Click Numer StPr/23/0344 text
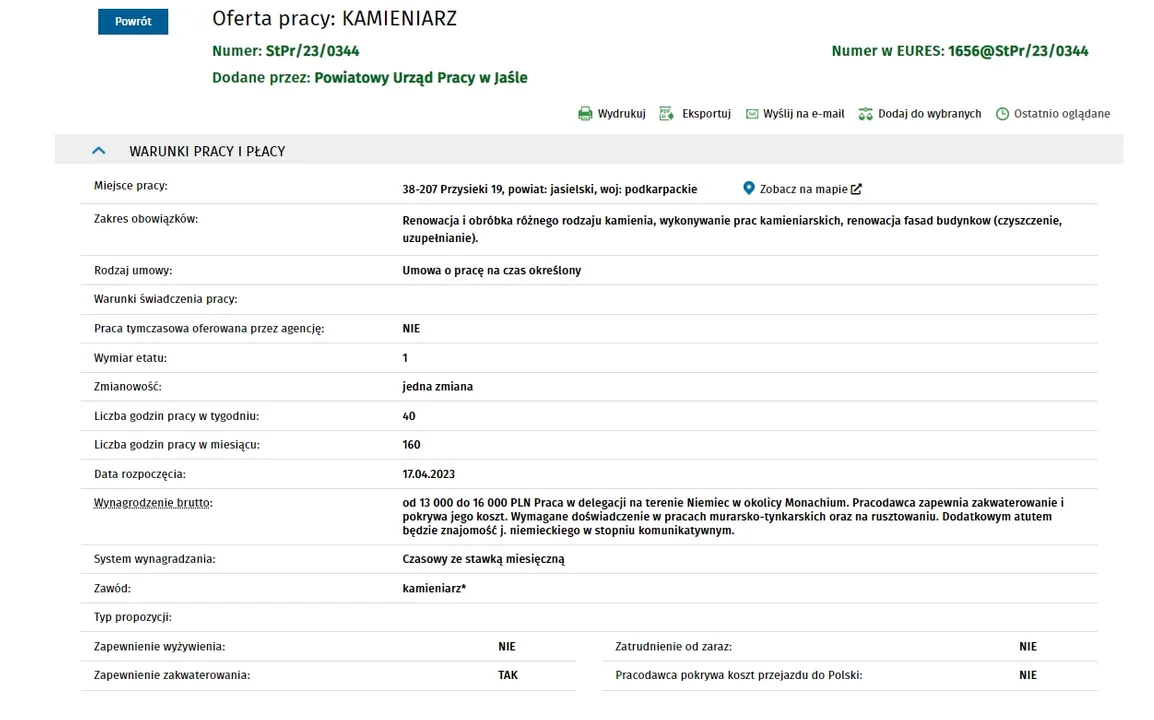Image resolution: width=1154 pixels, height=720 pixels. pyautogui.click(x=286, y=51)
